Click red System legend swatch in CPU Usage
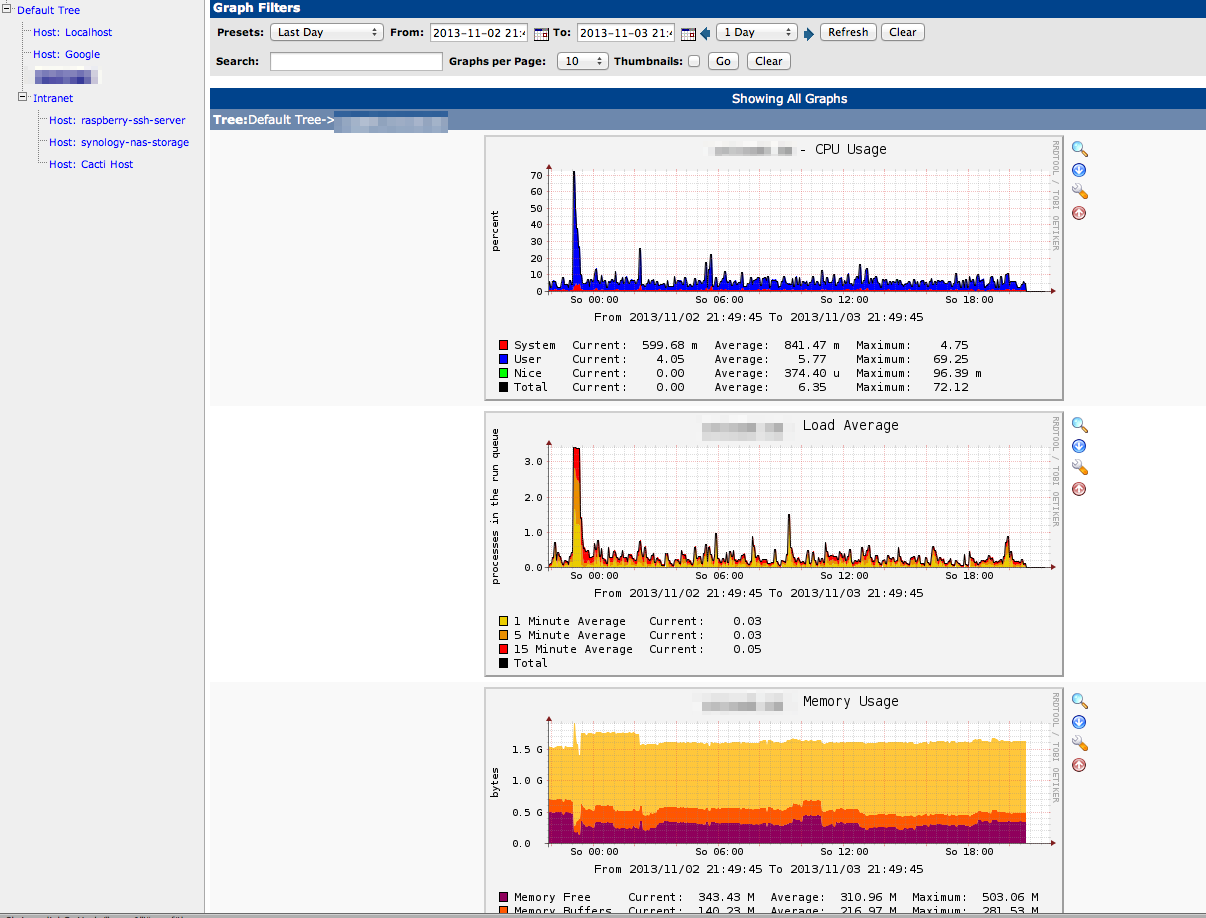Image resolution: width=1206 pixels, height=918 pixels. 503,345
